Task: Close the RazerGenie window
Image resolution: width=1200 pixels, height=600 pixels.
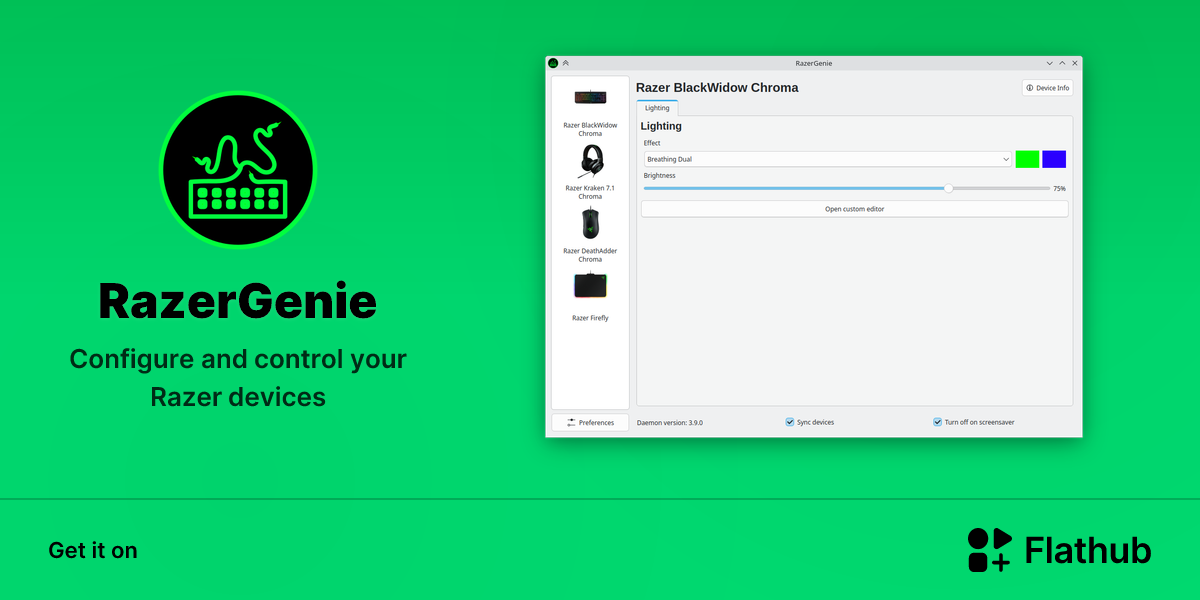Action: [1074, 63]
